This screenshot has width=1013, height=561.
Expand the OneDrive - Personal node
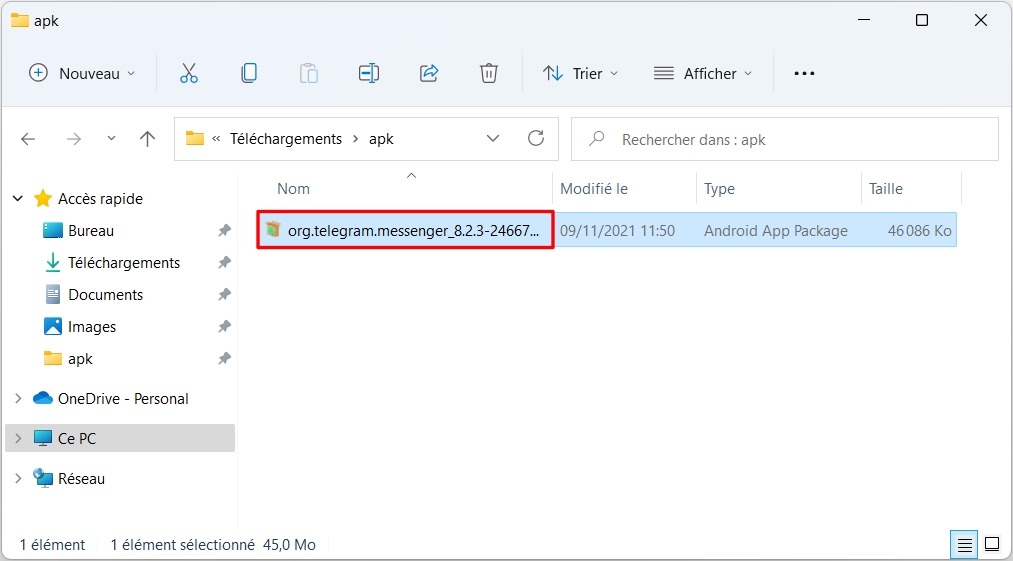[x=18, y=399]
